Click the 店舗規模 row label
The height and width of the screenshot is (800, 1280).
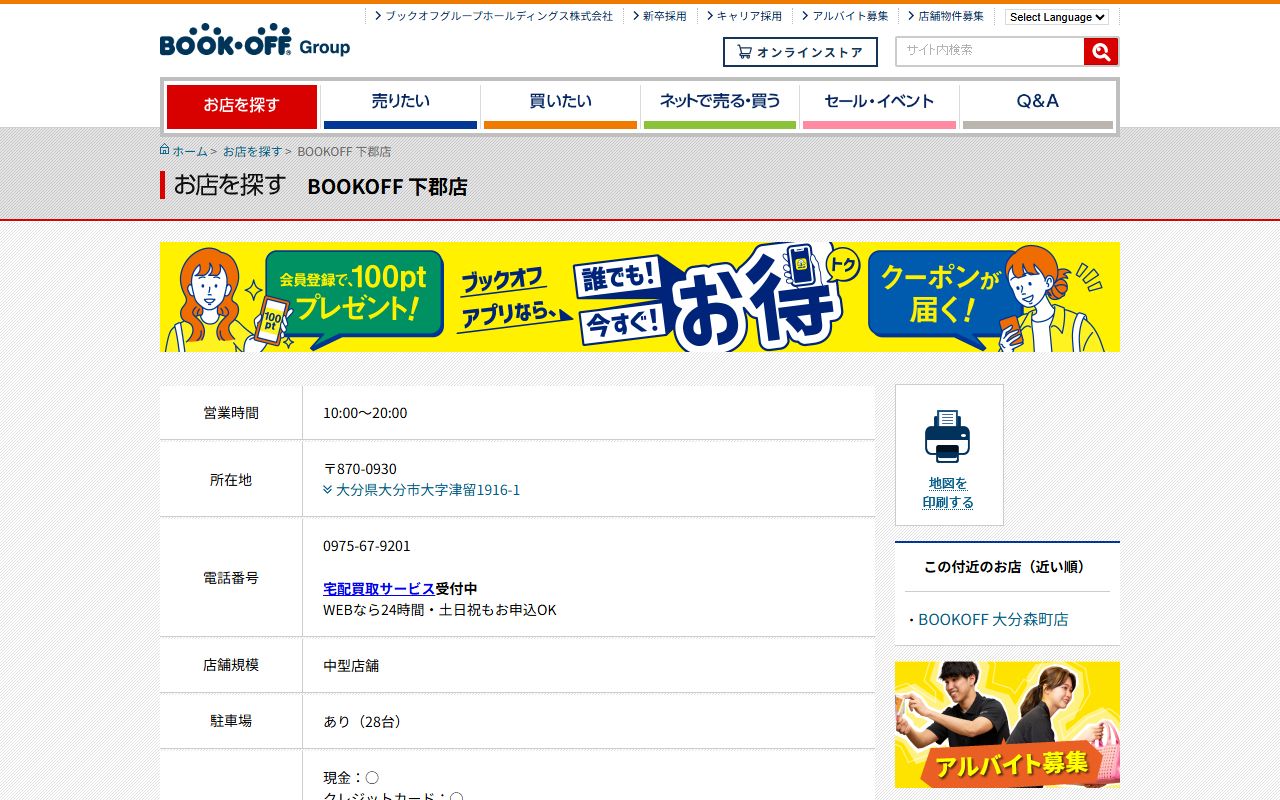(231, 665)
